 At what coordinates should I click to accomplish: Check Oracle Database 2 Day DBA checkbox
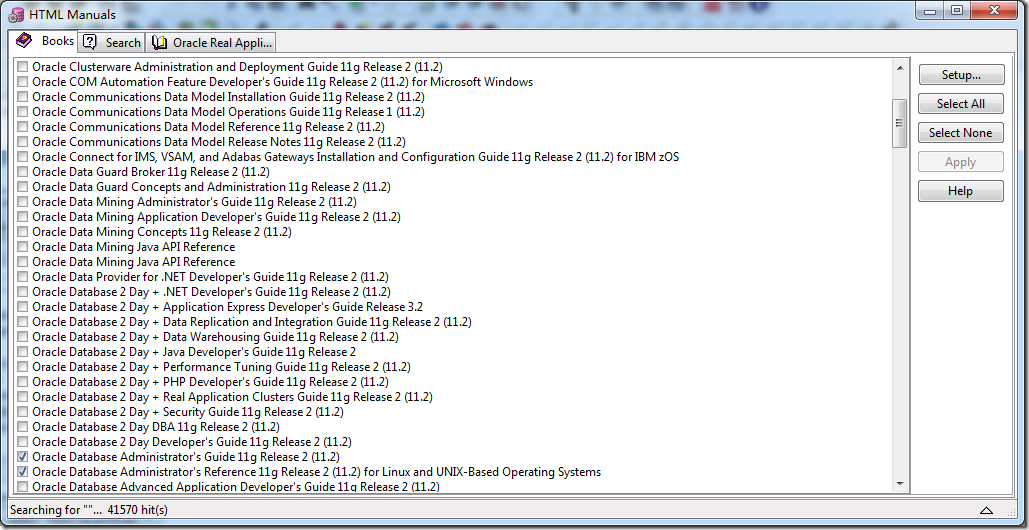coord(23,427)
